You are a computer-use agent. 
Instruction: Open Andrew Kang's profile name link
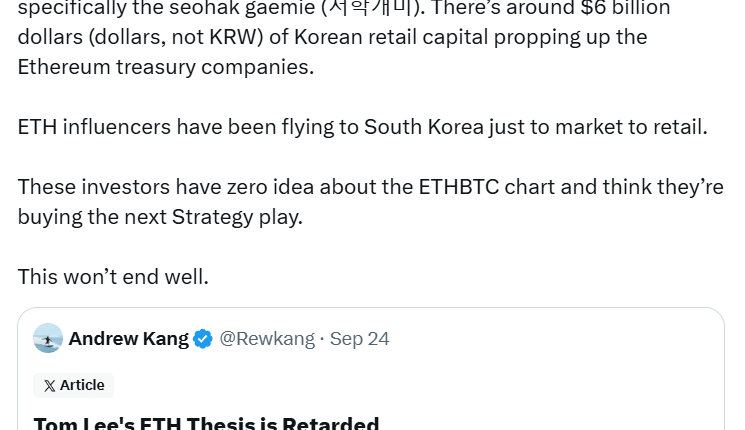(x=128, y=339)
